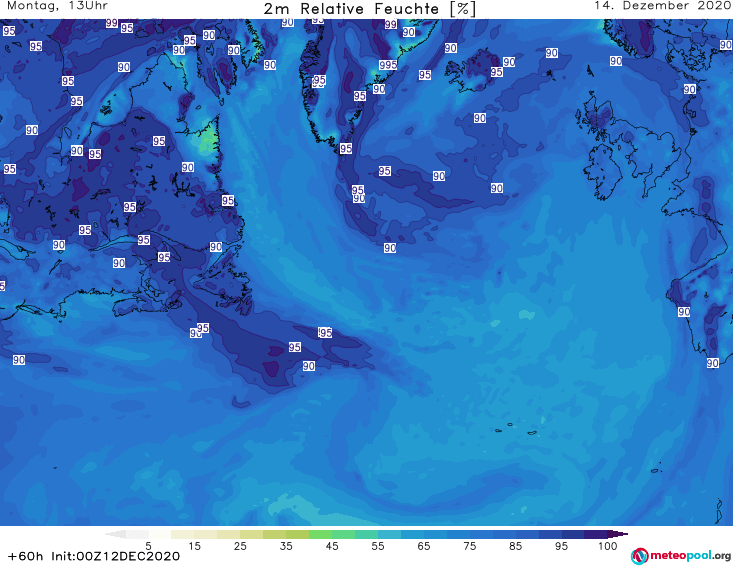
Task: Click the legend value '100'
Action: coord(608,546)
